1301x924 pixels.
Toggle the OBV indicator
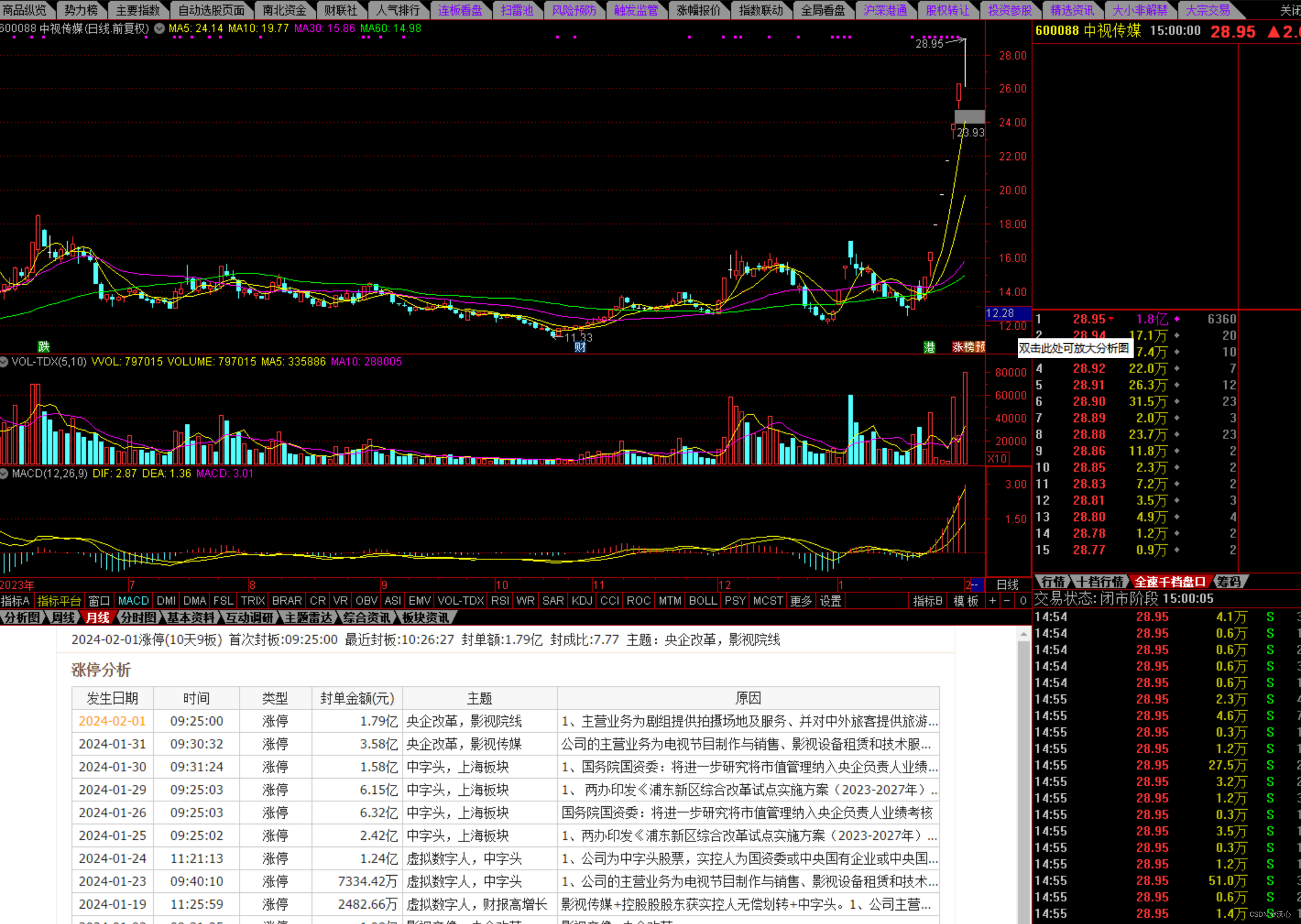366,601
